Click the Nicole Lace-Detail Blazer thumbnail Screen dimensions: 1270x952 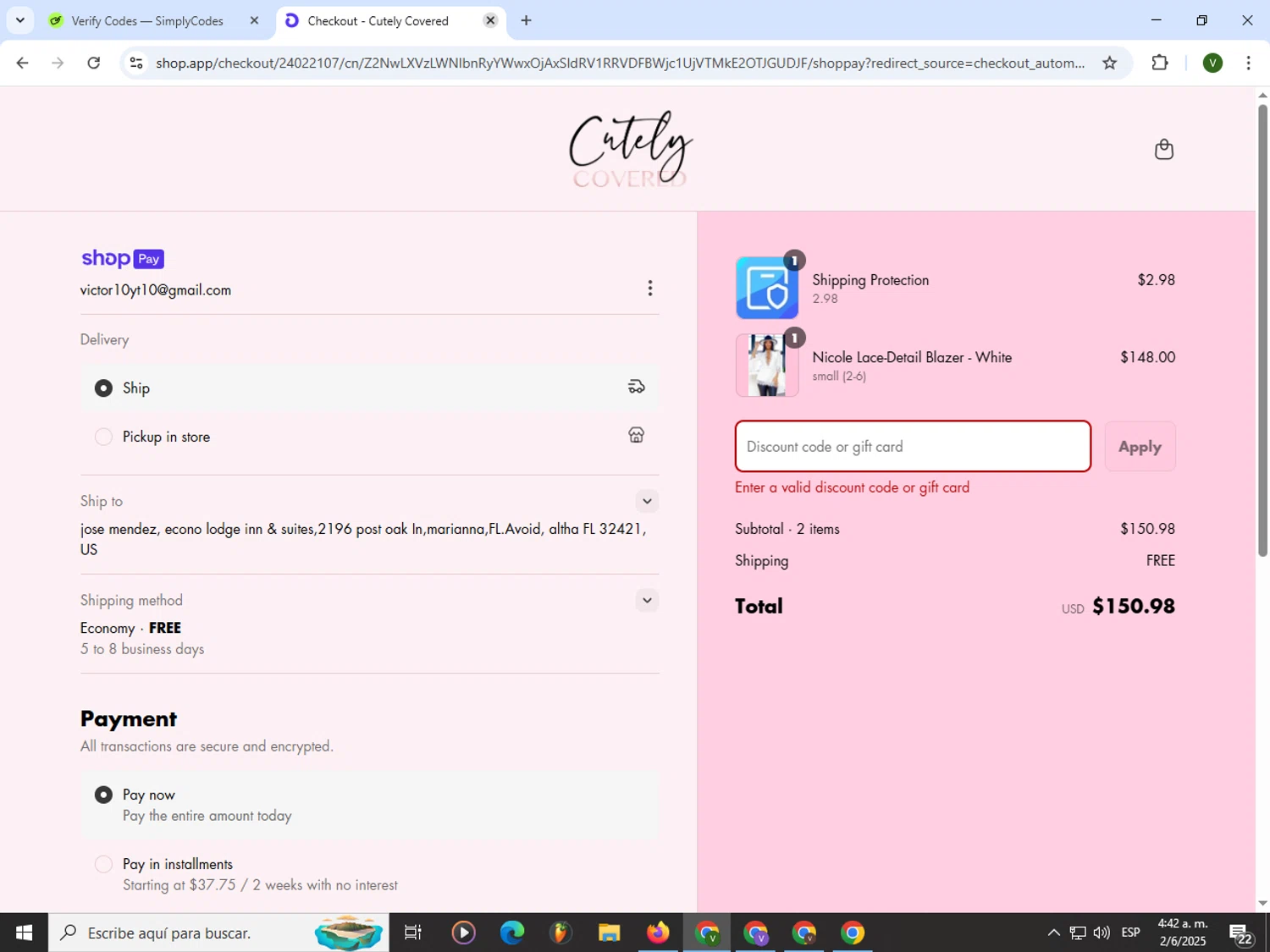coord(767,365)
